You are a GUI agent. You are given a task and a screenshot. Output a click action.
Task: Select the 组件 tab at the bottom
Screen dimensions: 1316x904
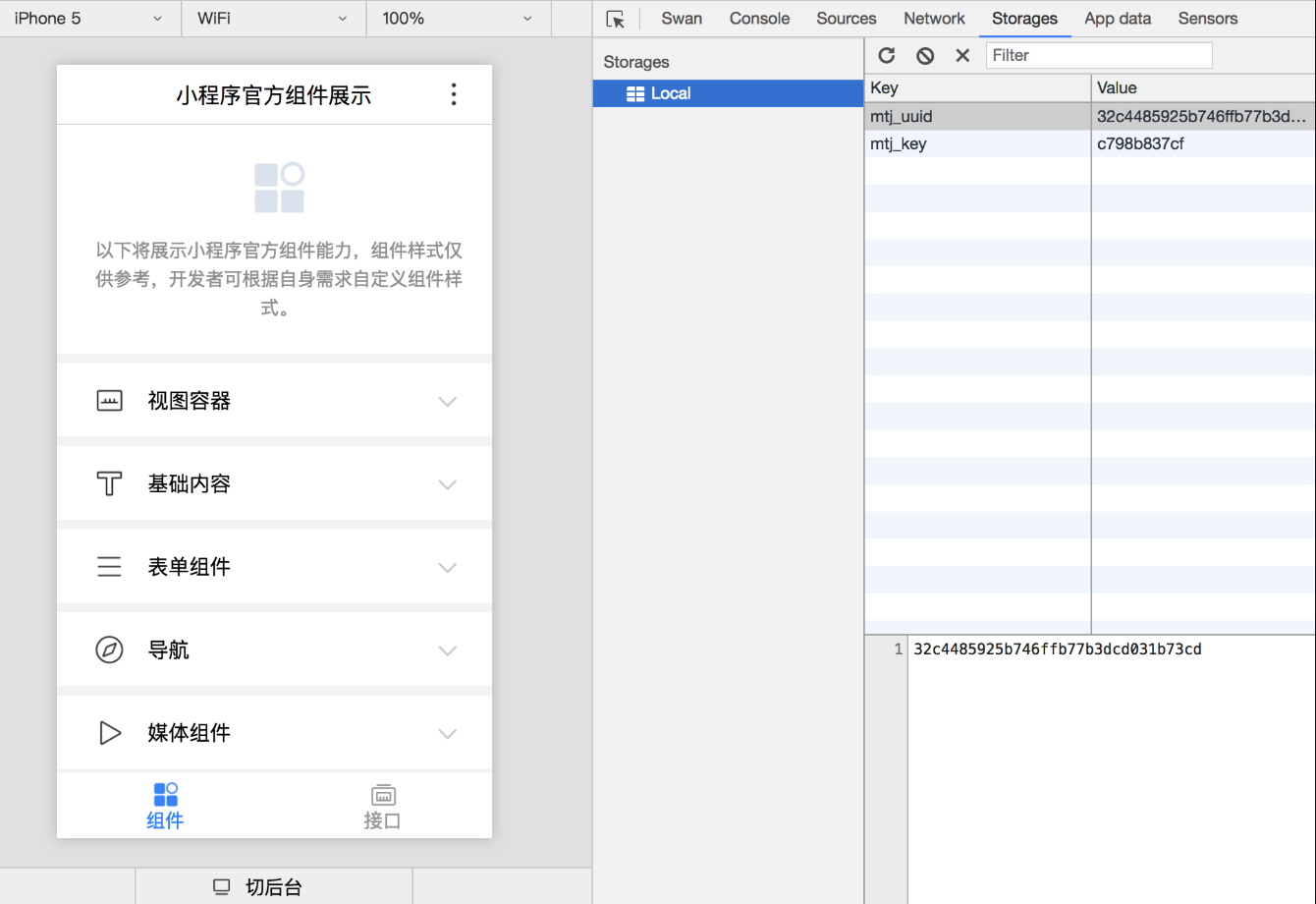[x=165, y=806]
